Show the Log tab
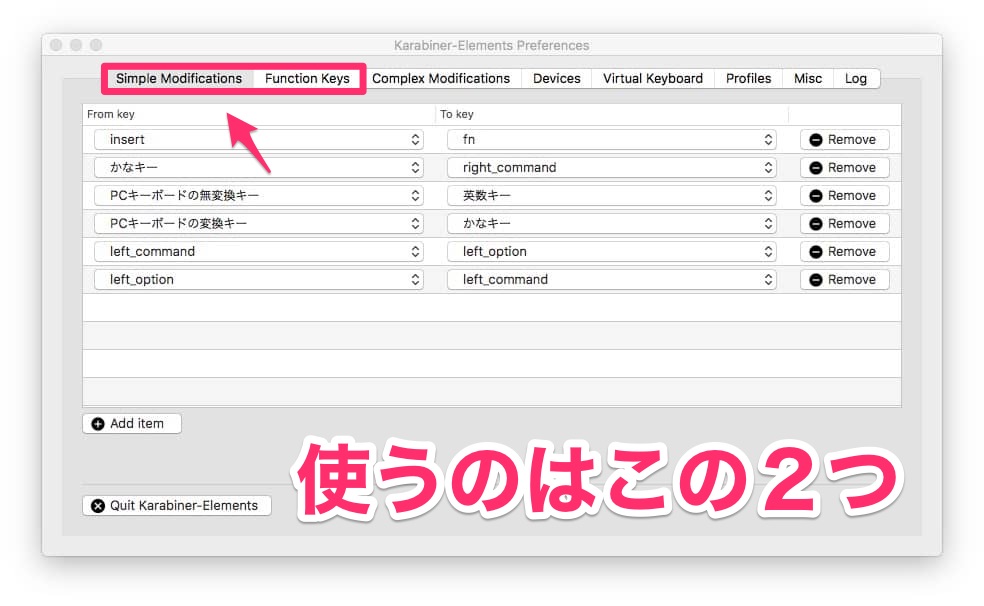Screen dimensions: 984x606 pos(856,78)
